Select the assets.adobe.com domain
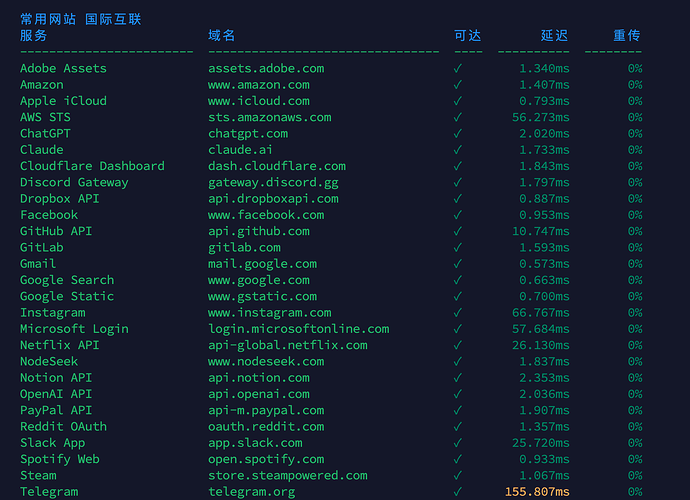 pos(266,69)
